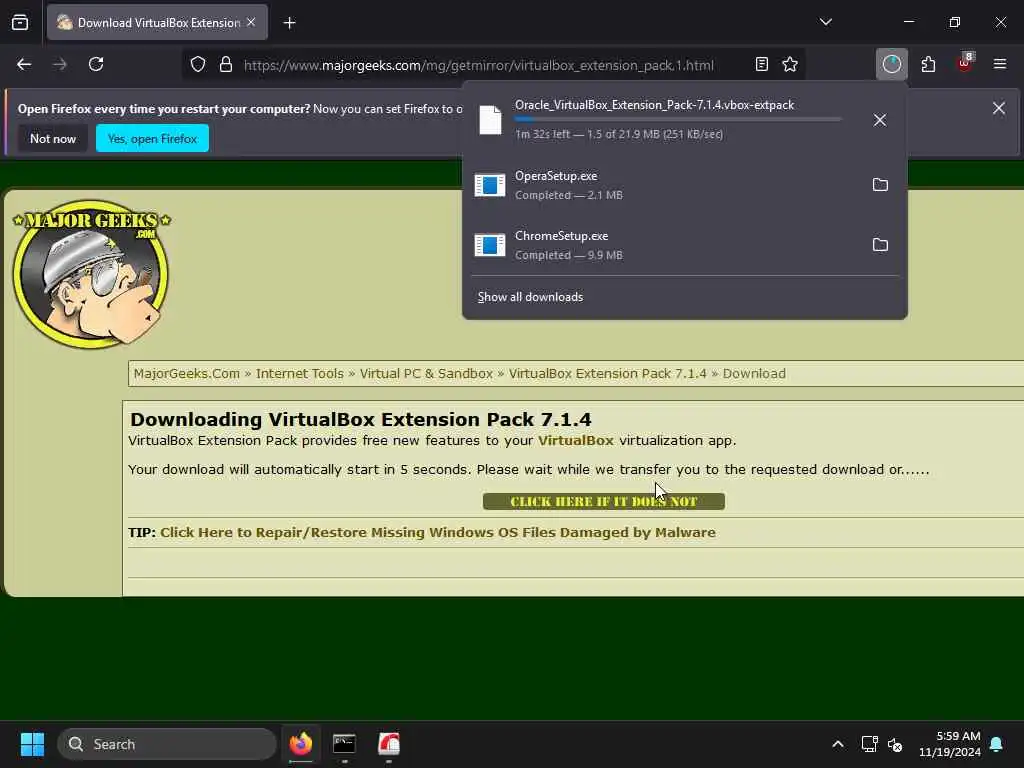Select Oracle_VirtualBox_Extension_Pack download entry name
The image size is (1024, 768).
pos(654,105)
